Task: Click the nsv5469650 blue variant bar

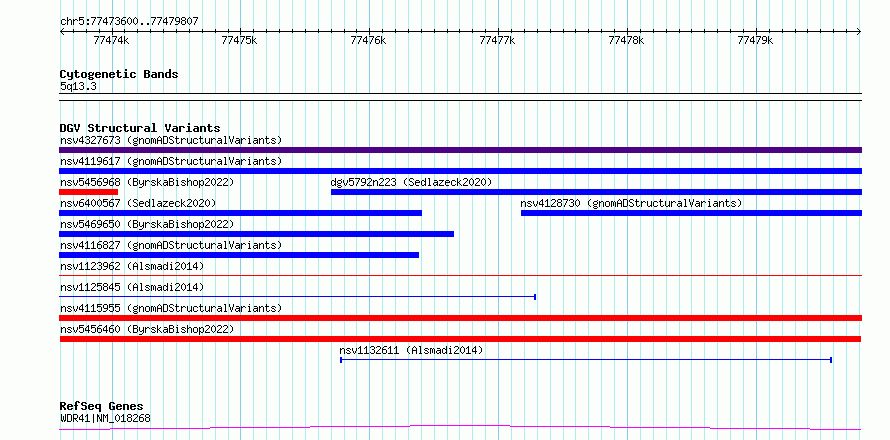Action: (257, 234)
